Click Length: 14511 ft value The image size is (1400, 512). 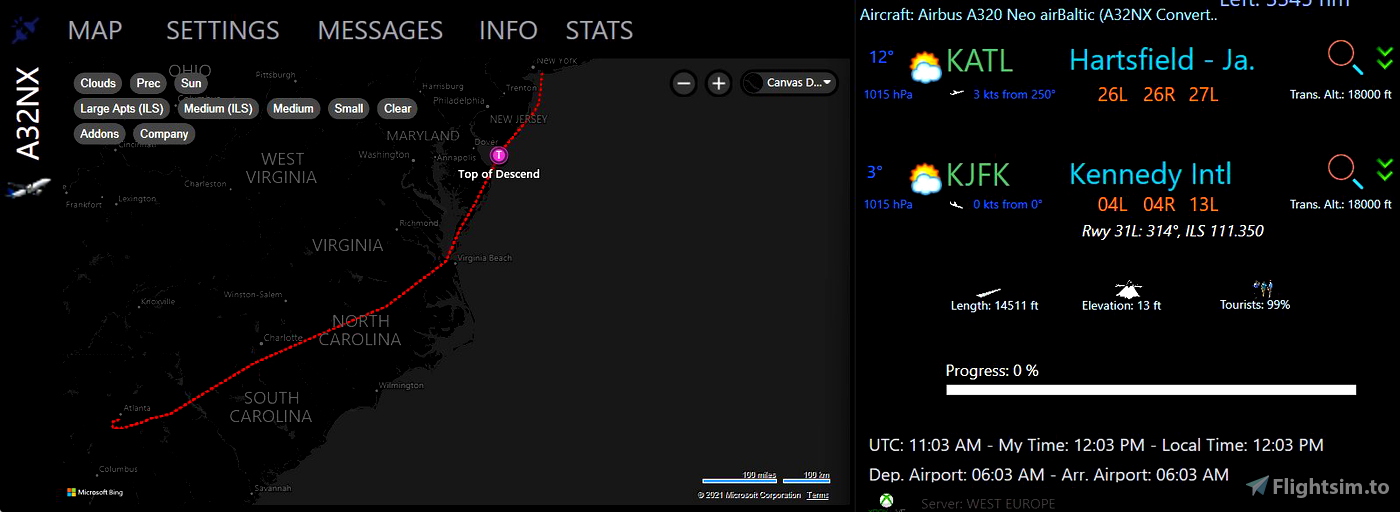(994, 306)
